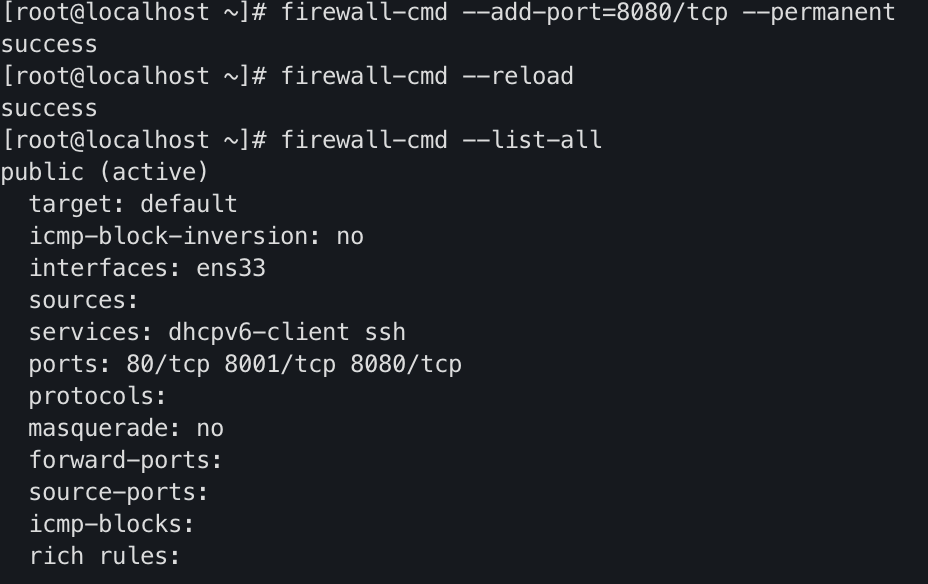928x584 pixels.
Task: Click the ens33 interface name
Action: point(231,268)
